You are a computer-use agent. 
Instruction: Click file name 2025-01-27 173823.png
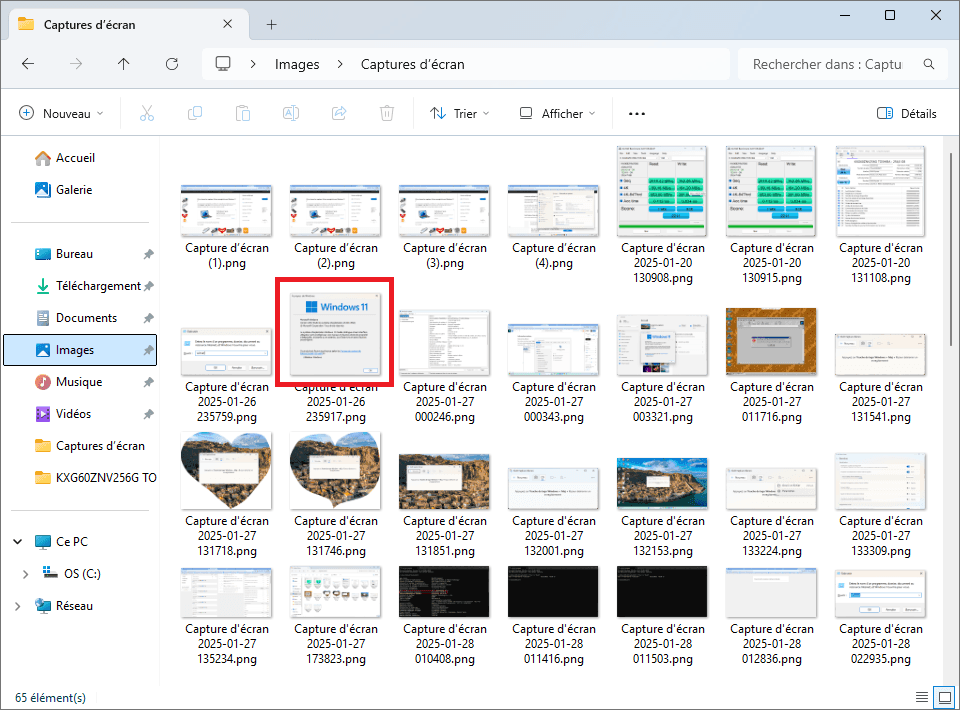(x=336, y=644)
